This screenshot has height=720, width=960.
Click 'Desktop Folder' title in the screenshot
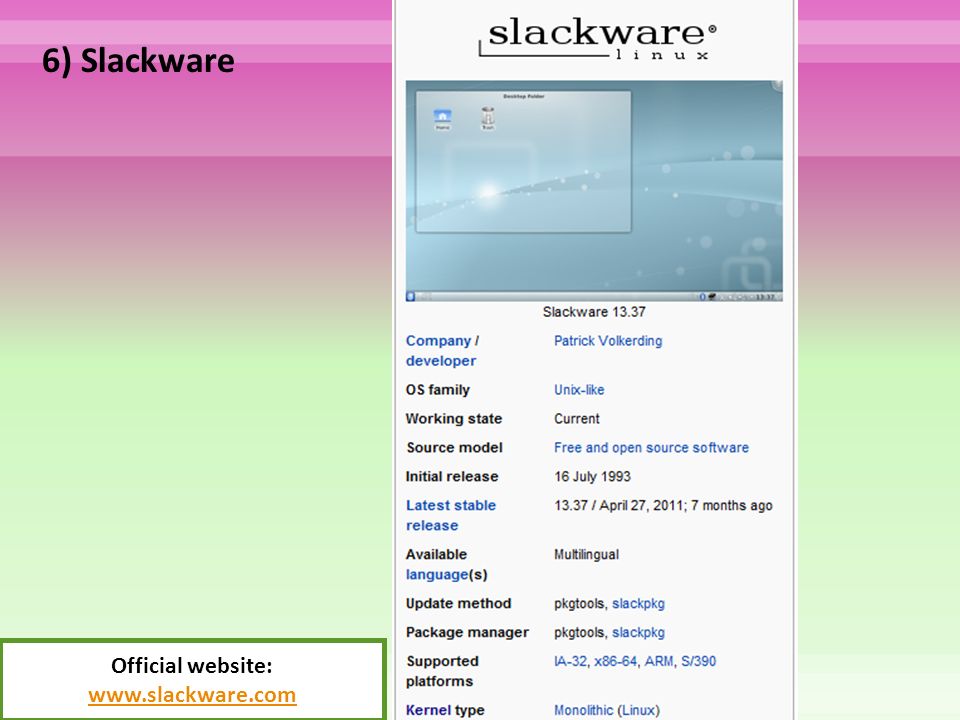coord(523,96)
